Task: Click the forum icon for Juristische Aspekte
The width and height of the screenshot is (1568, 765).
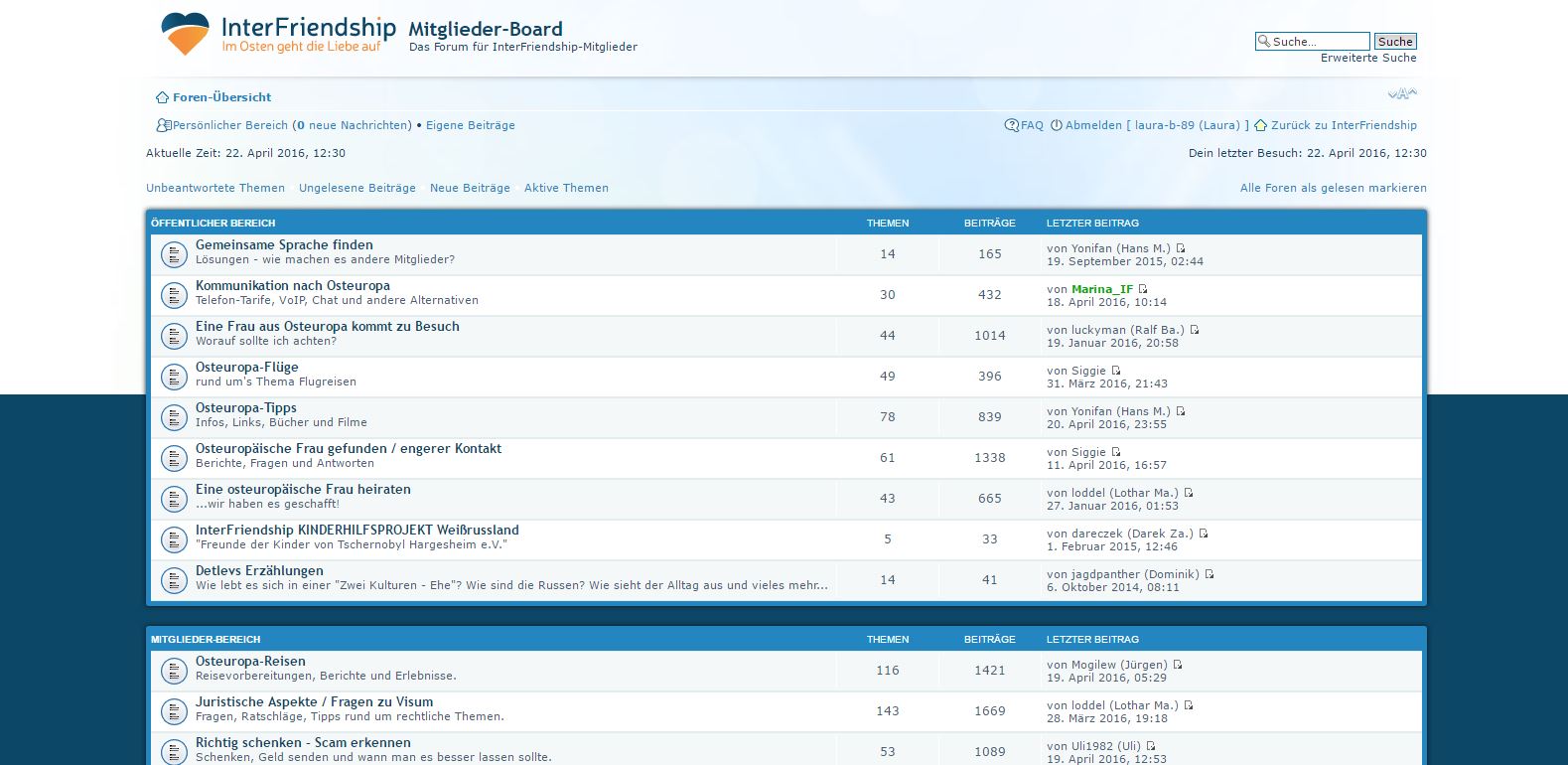Action: pyautogui.click(x=174, y=711)
